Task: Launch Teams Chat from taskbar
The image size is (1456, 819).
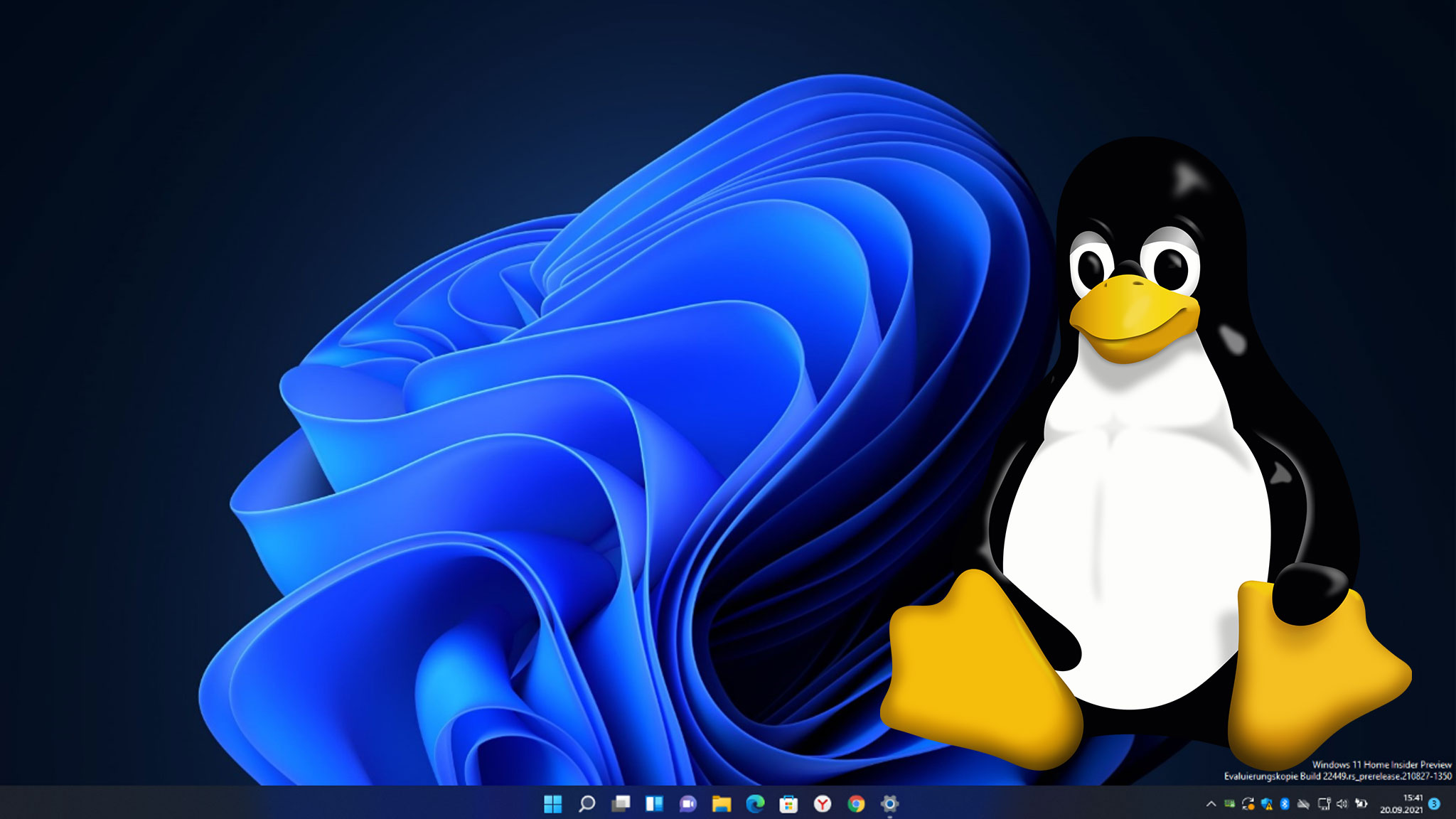Action: click(687, 804)
